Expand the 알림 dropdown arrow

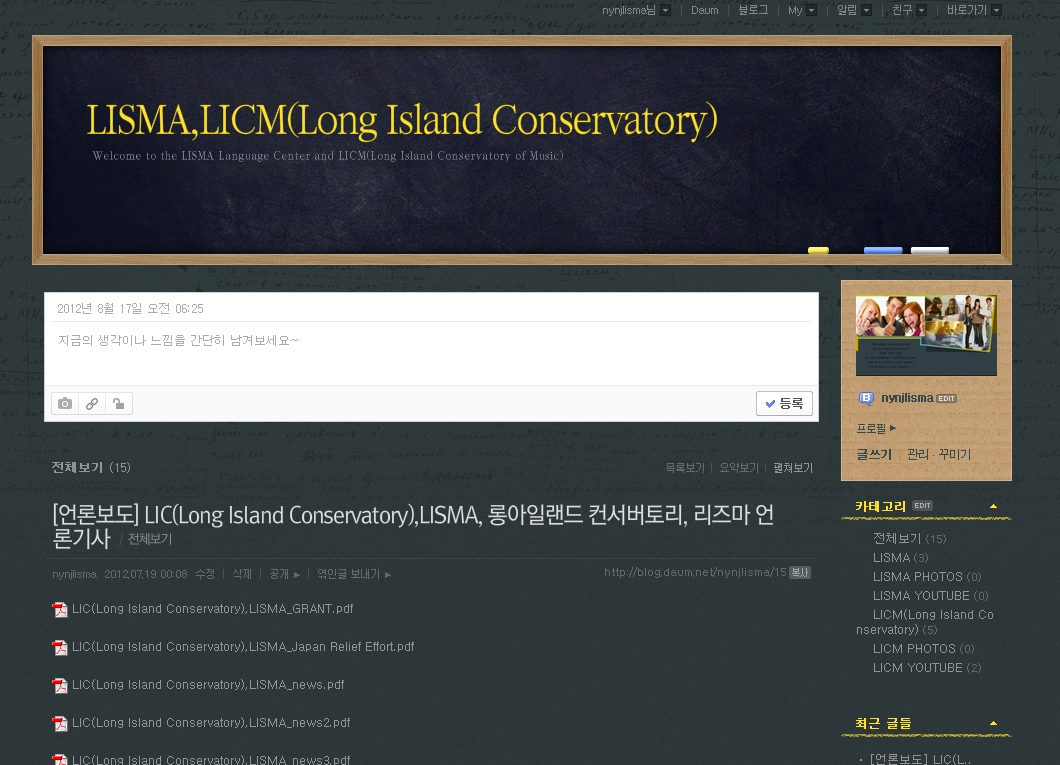[x=867, y=10]
